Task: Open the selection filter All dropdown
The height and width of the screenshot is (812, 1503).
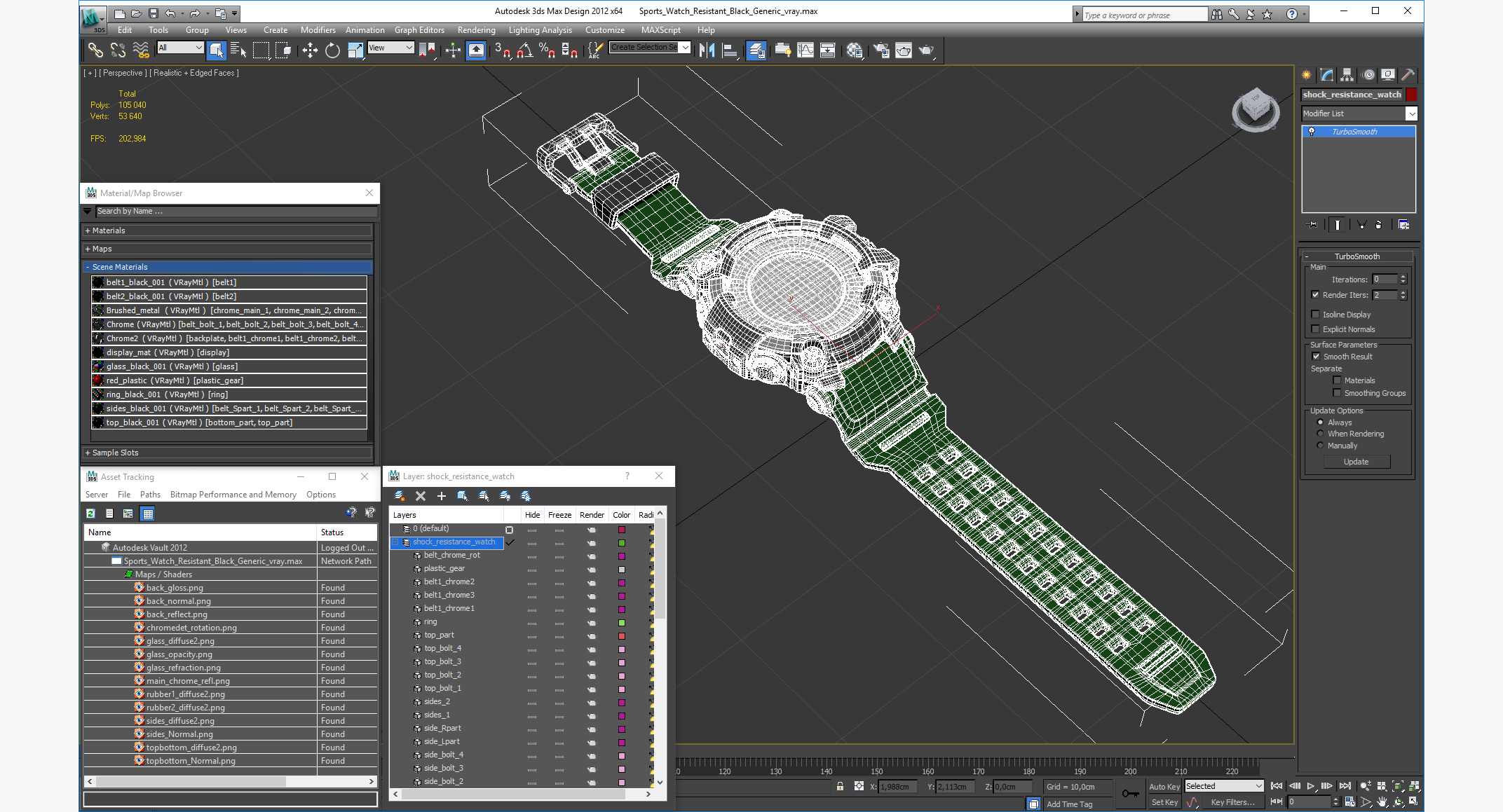Action: point(180,48)
